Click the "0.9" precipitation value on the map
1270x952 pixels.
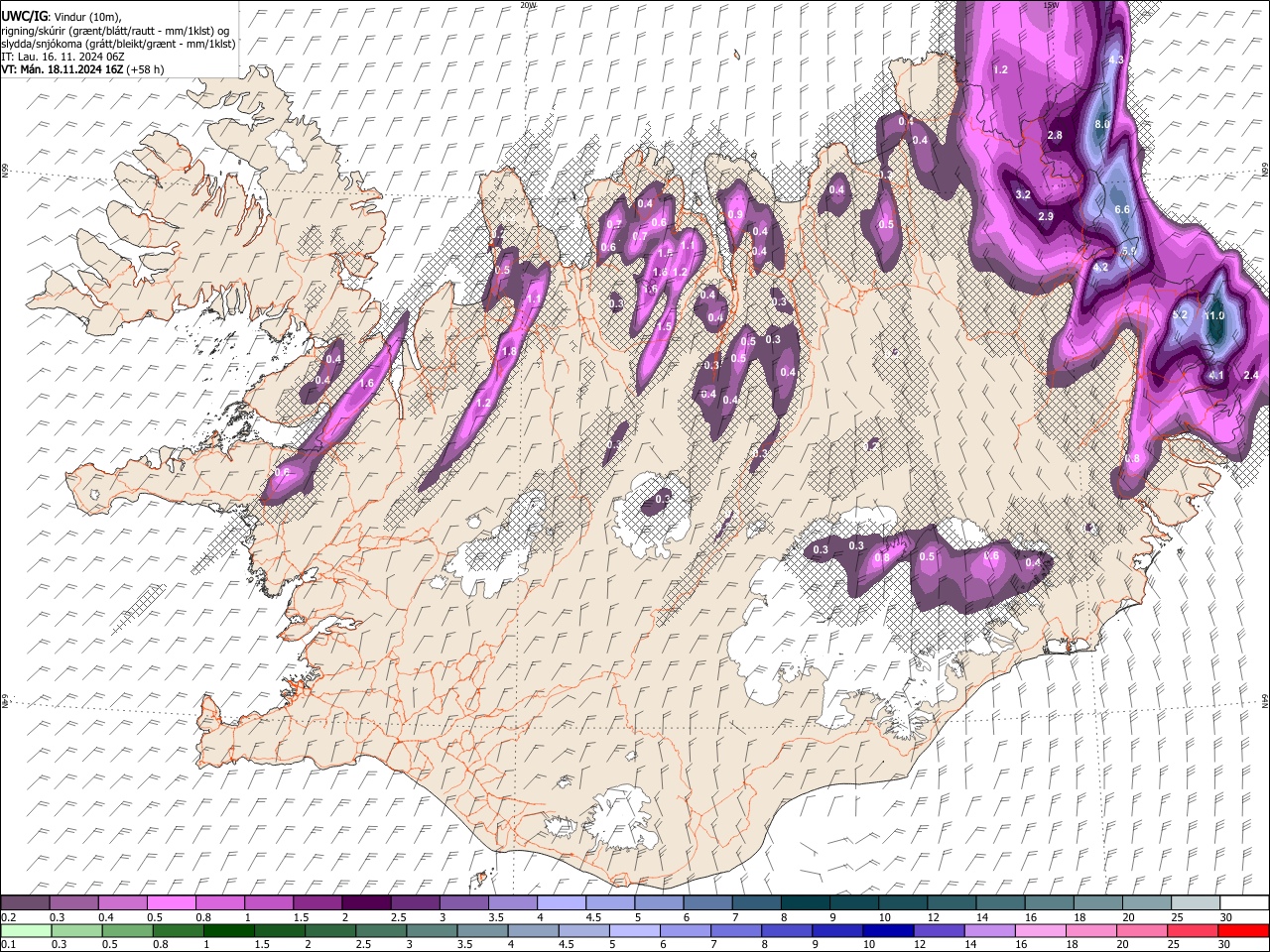735,215
